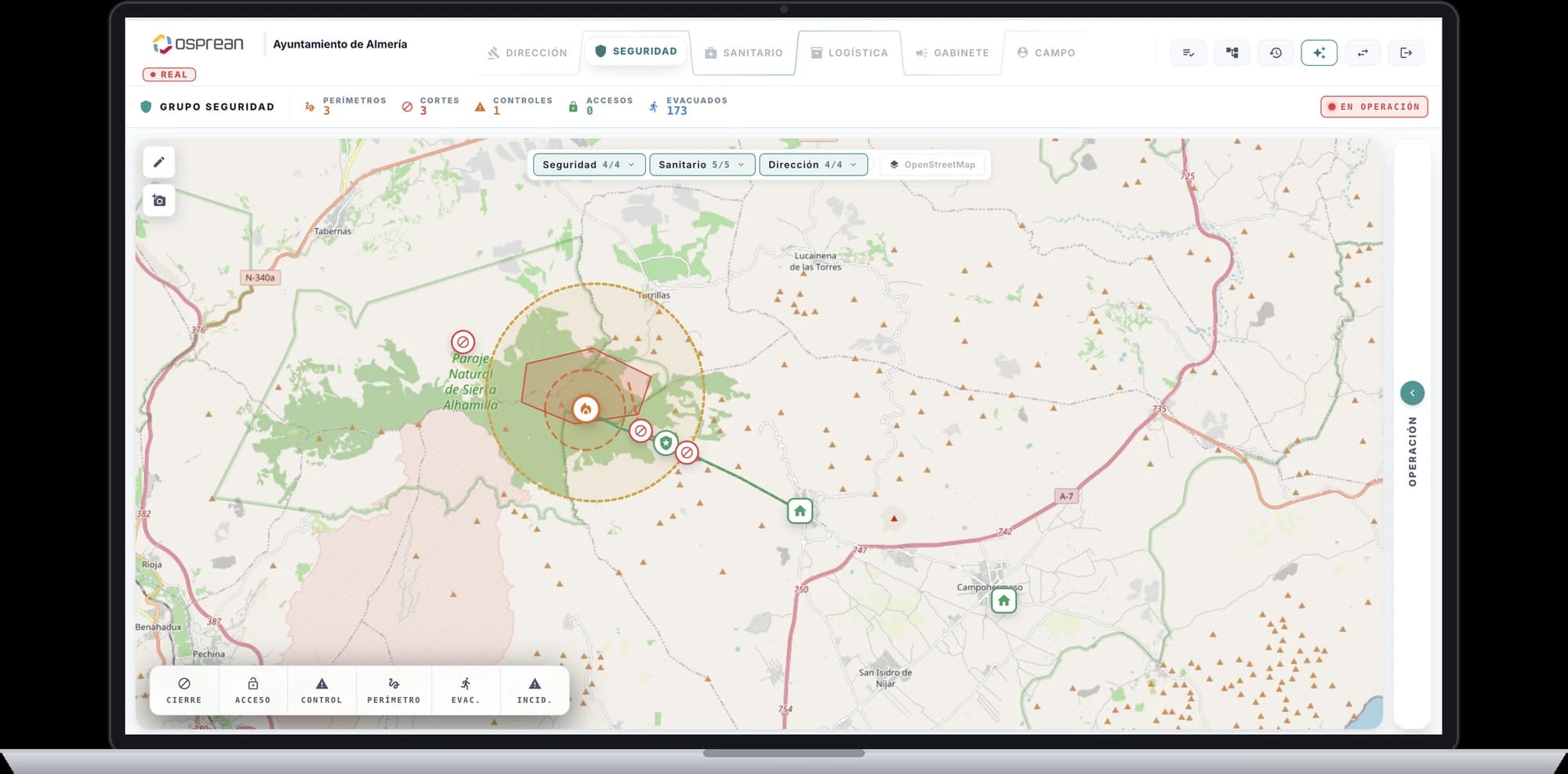Click the orange fire incident marker on the map
Image resolution: width=1568 pixels, height=774 pixels.
[586, 409]
